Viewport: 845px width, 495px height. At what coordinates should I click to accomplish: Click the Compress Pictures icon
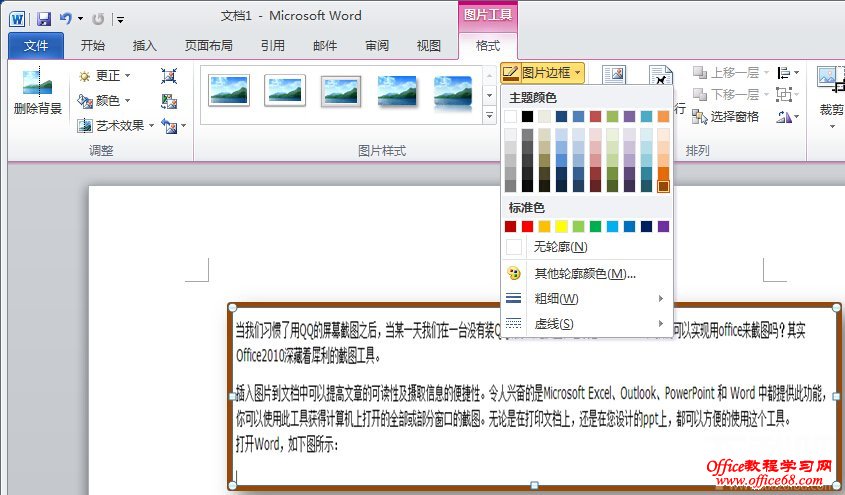169,76
